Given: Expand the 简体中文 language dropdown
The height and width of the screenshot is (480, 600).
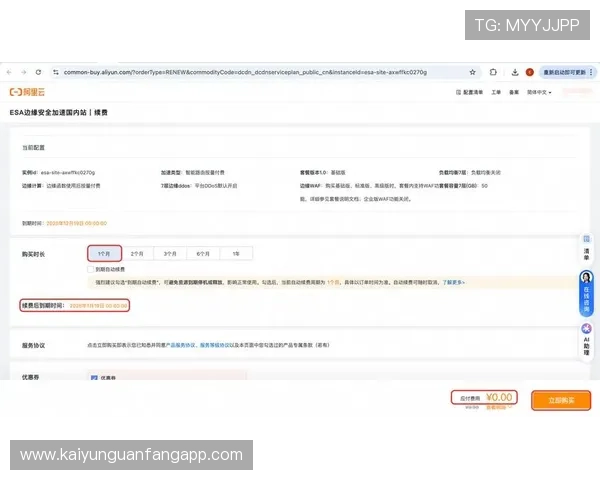Looking at the screenshot, I should click(539, 92).
